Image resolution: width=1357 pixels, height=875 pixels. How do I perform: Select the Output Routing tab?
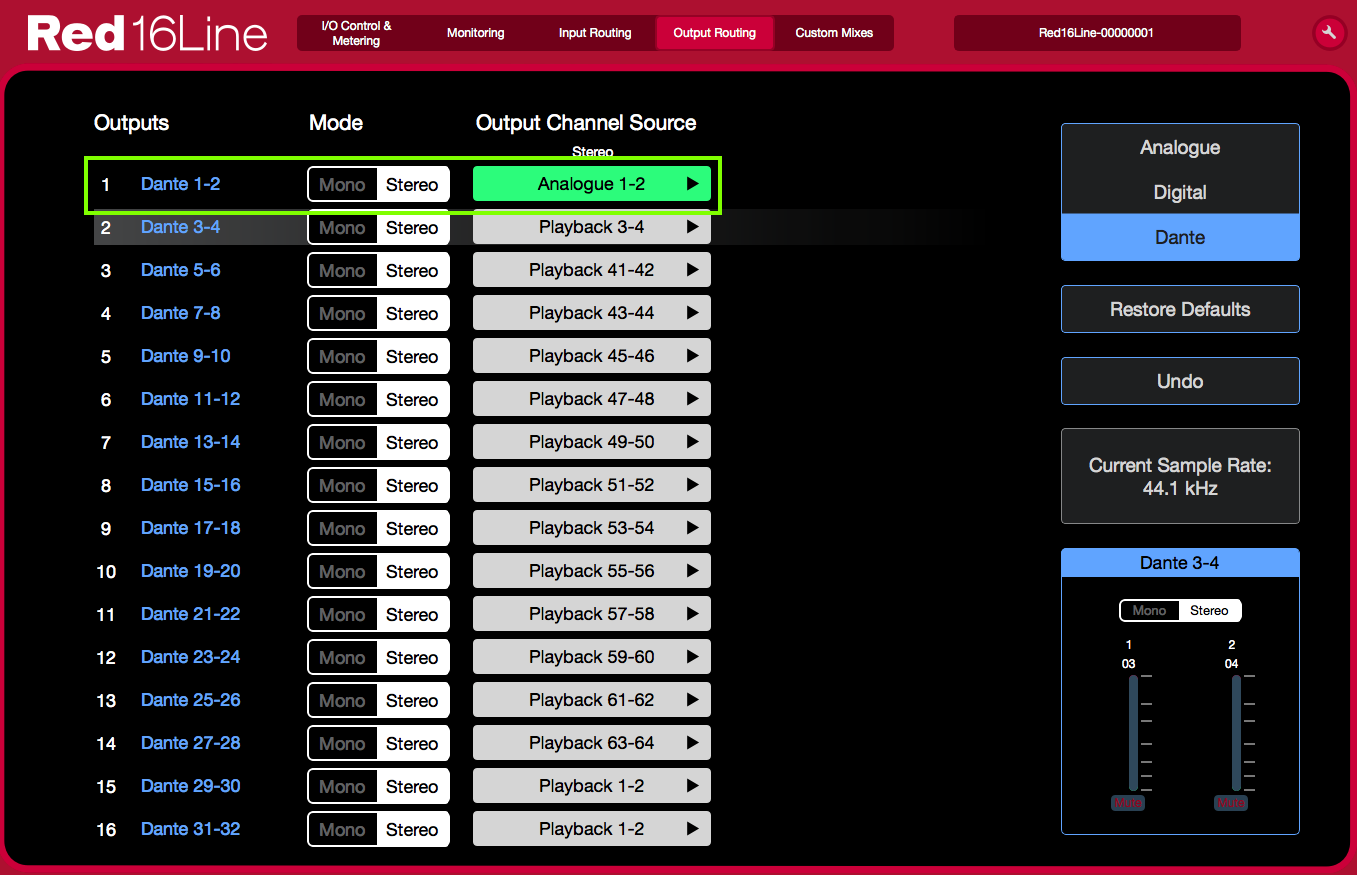[715, 33]
